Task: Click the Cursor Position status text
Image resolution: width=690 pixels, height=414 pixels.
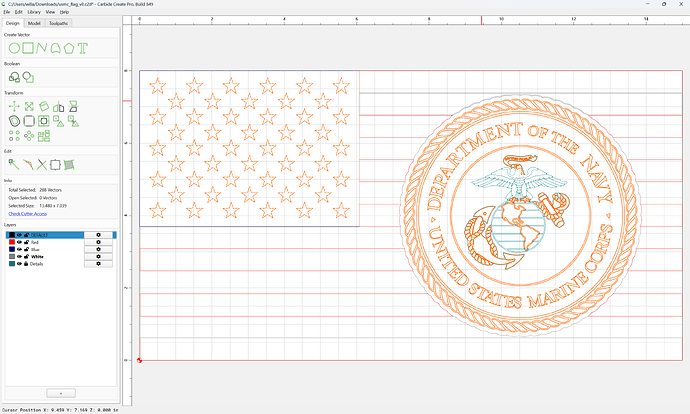Action: (x=60, y=410)
